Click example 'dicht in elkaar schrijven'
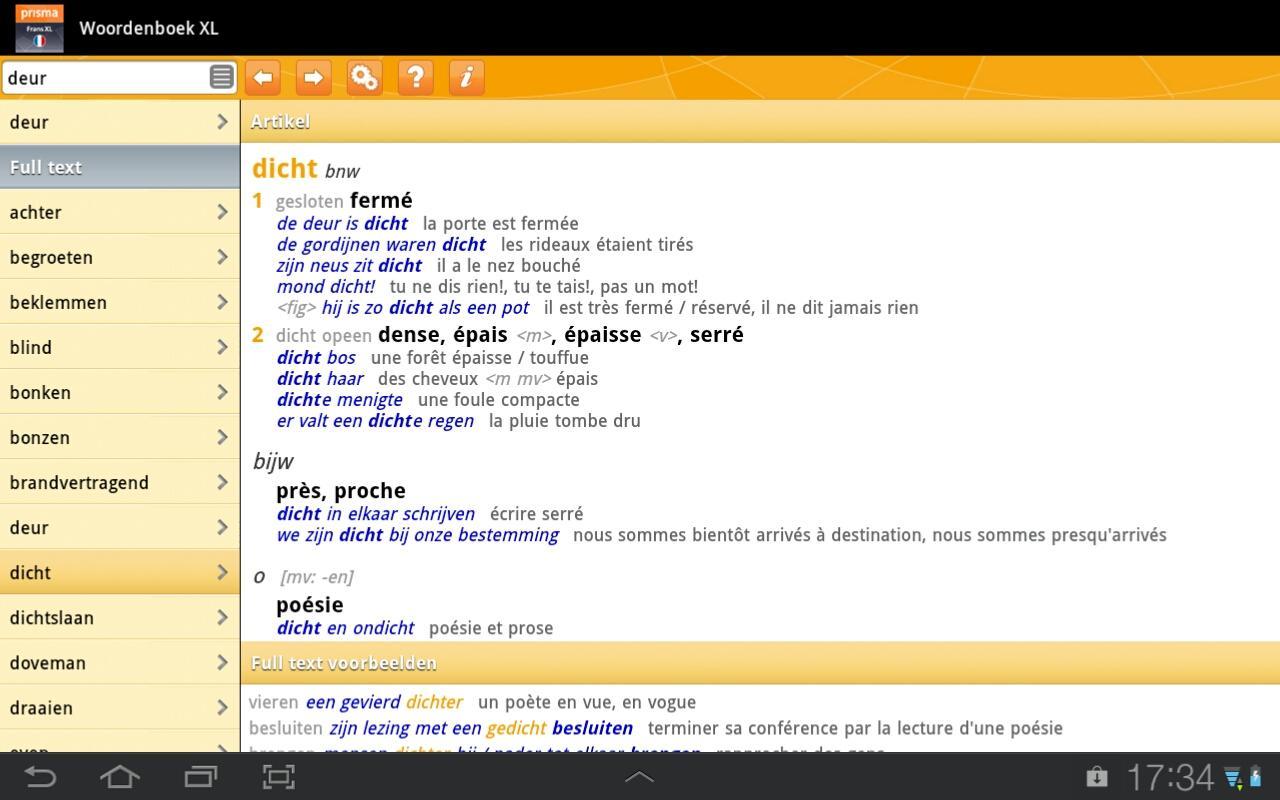 tap(376, 513)
